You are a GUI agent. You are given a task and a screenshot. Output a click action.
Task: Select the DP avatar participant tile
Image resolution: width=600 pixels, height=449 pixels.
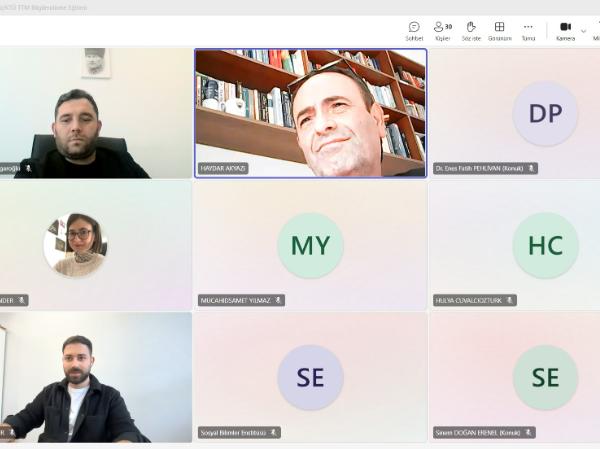[545, 113]
